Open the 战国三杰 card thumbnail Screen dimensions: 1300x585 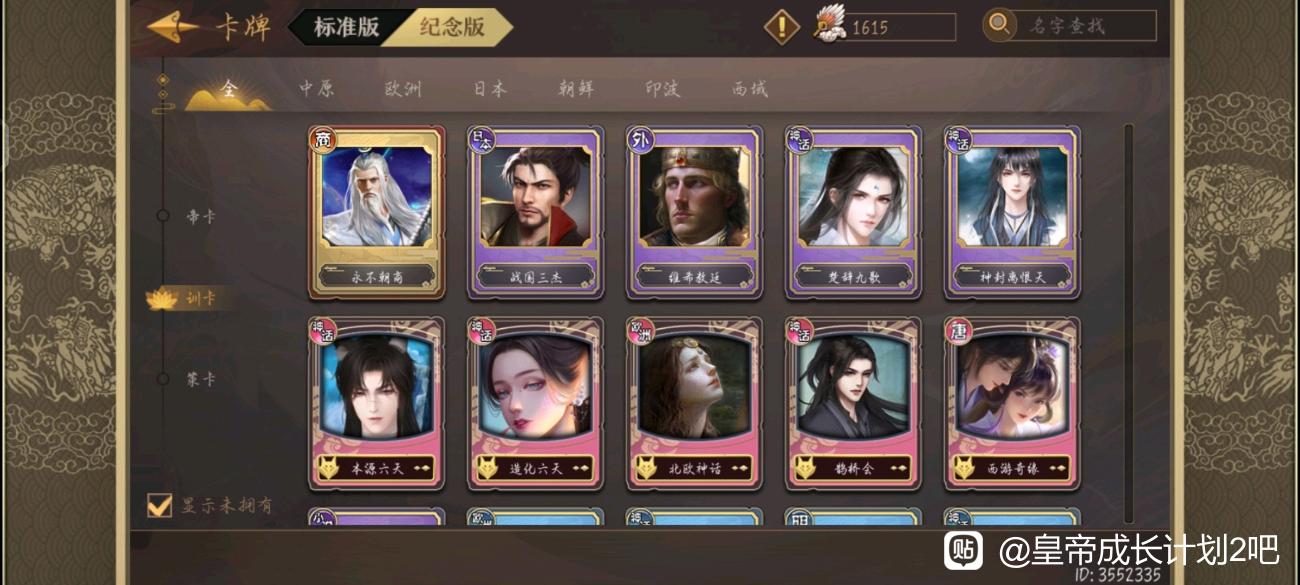click(x=536, y=211)
